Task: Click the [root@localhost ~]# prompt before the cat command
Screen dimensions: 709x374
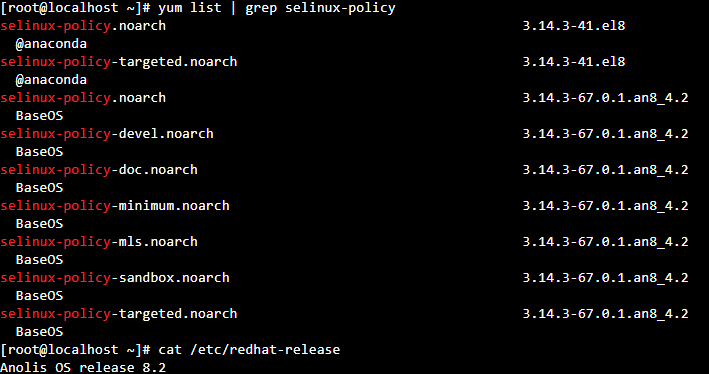Action: [x=75, y=350]
